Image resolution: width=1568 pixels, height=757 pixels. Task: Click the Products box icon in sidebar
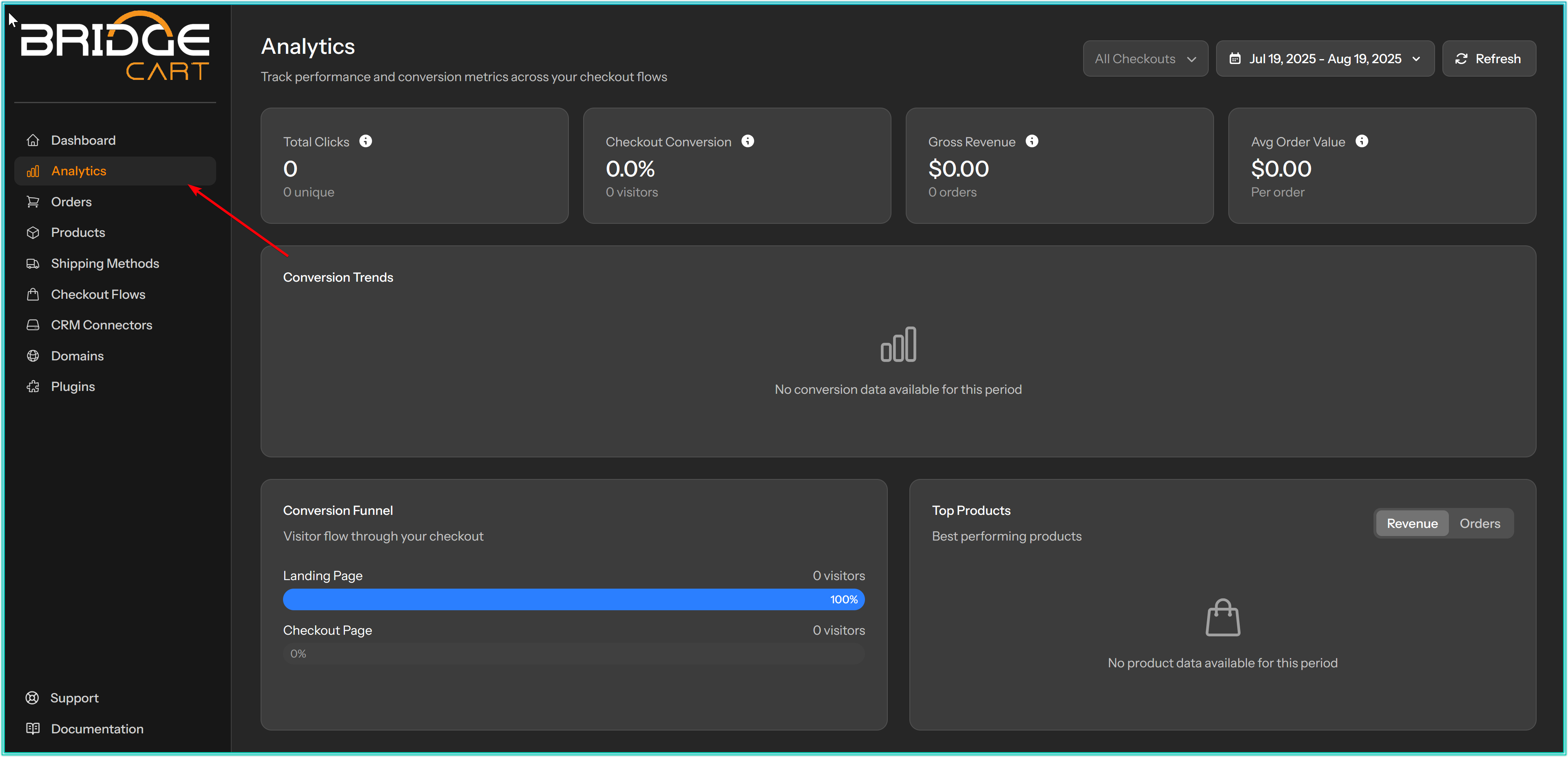coord(33,232)
